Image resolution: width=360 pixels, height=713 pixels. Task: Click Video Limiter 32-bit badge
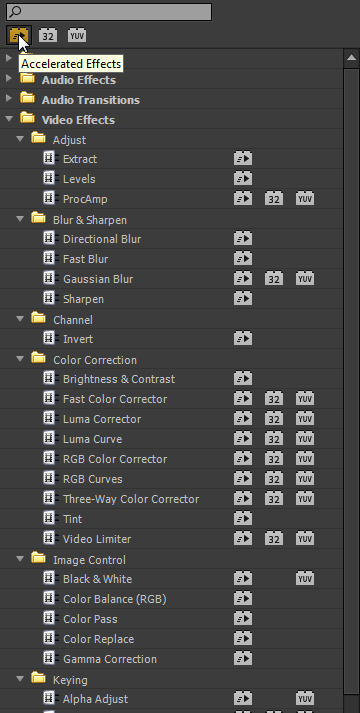(274, 538)
